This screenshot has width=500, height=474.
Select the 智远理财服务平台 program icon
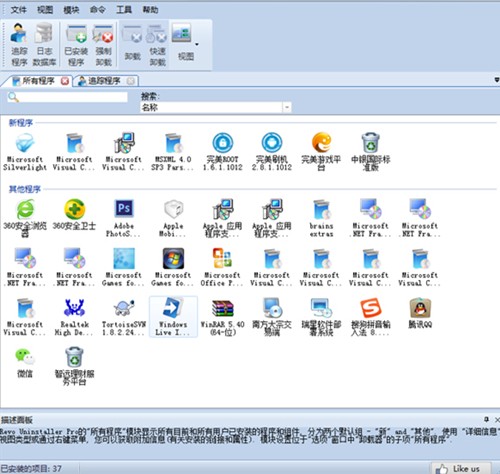coord(74,366)
